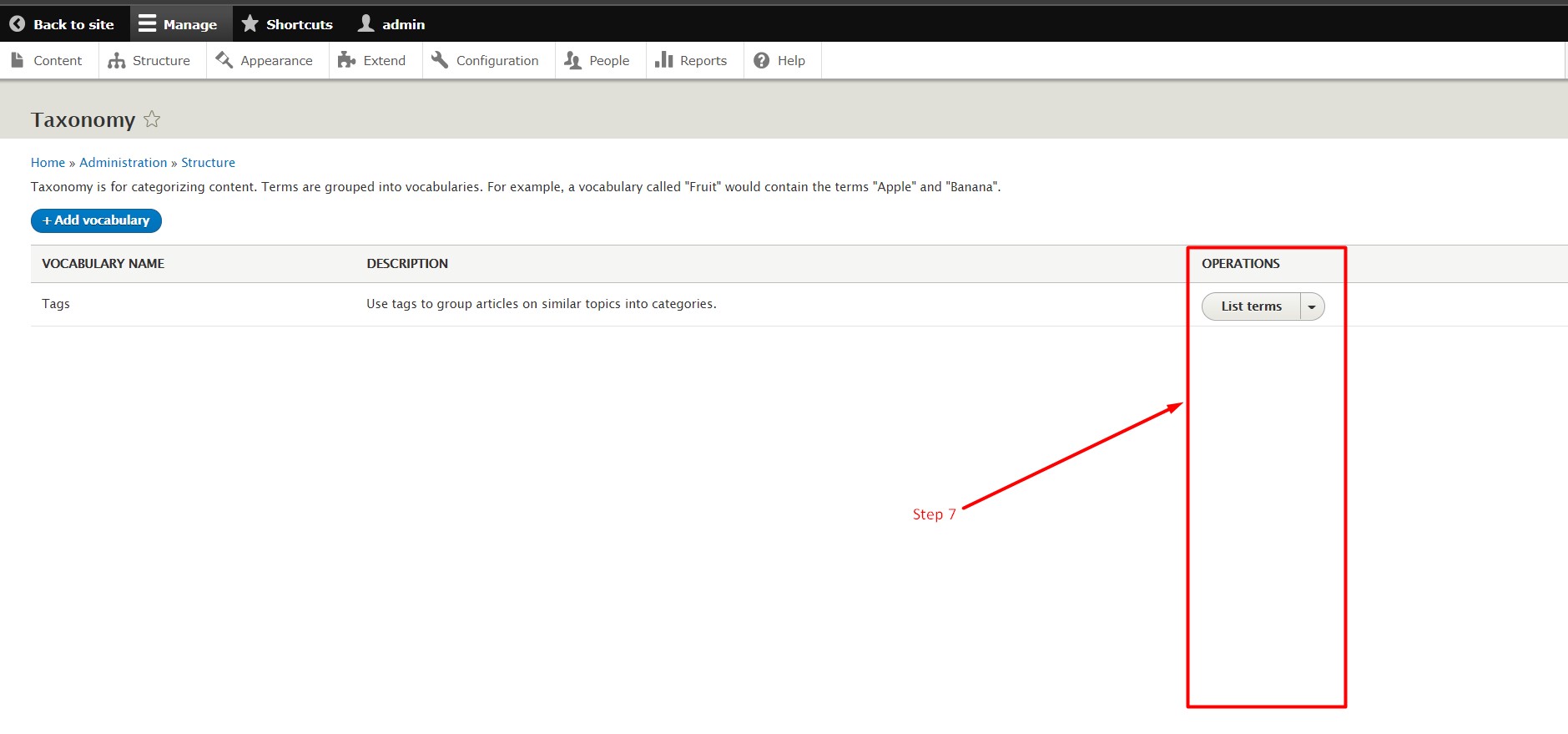
Task: Open the admin user tab
Action: [394, 24]
